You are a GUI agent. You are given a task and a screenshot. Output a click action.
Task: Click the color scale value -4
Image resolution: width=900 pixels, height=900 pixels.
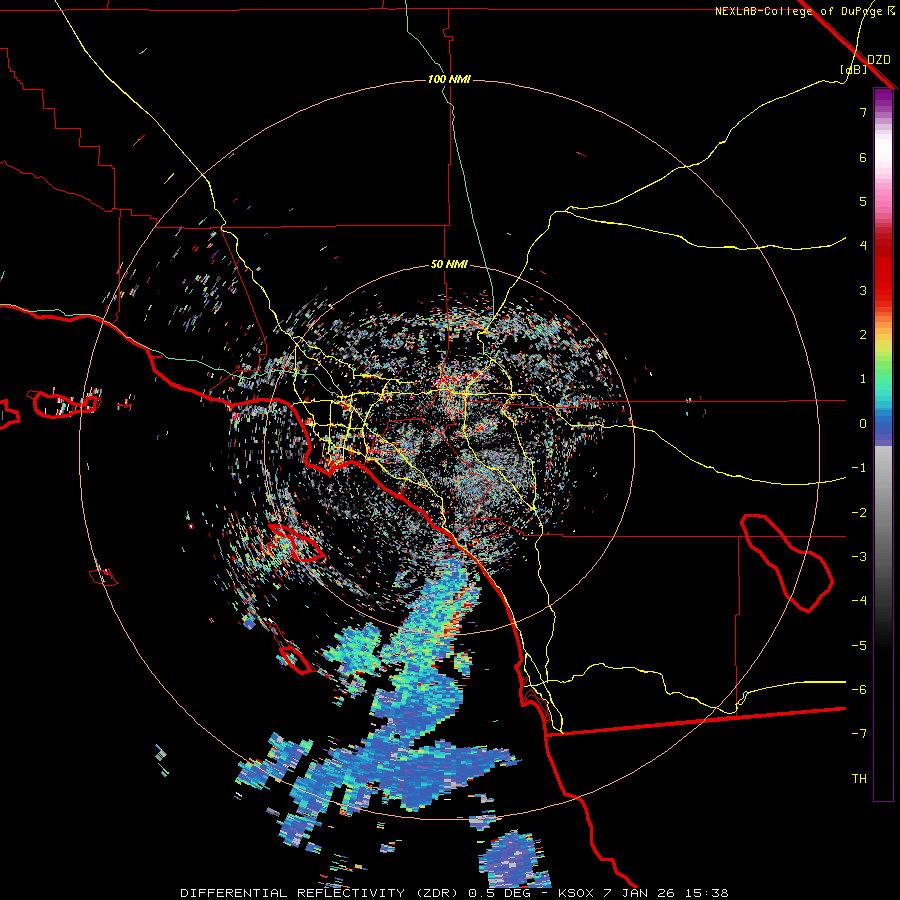point(859,601)
